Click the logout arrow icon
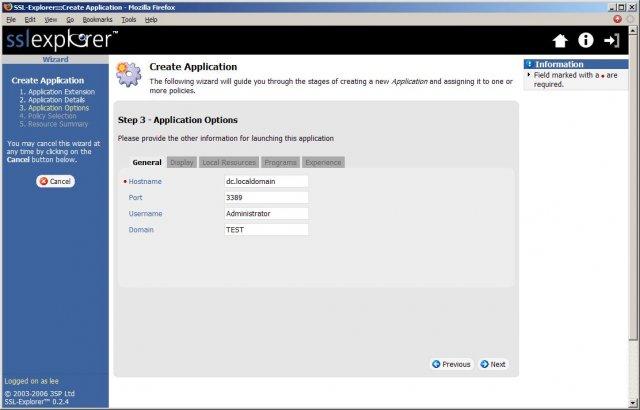 point(612,41)
